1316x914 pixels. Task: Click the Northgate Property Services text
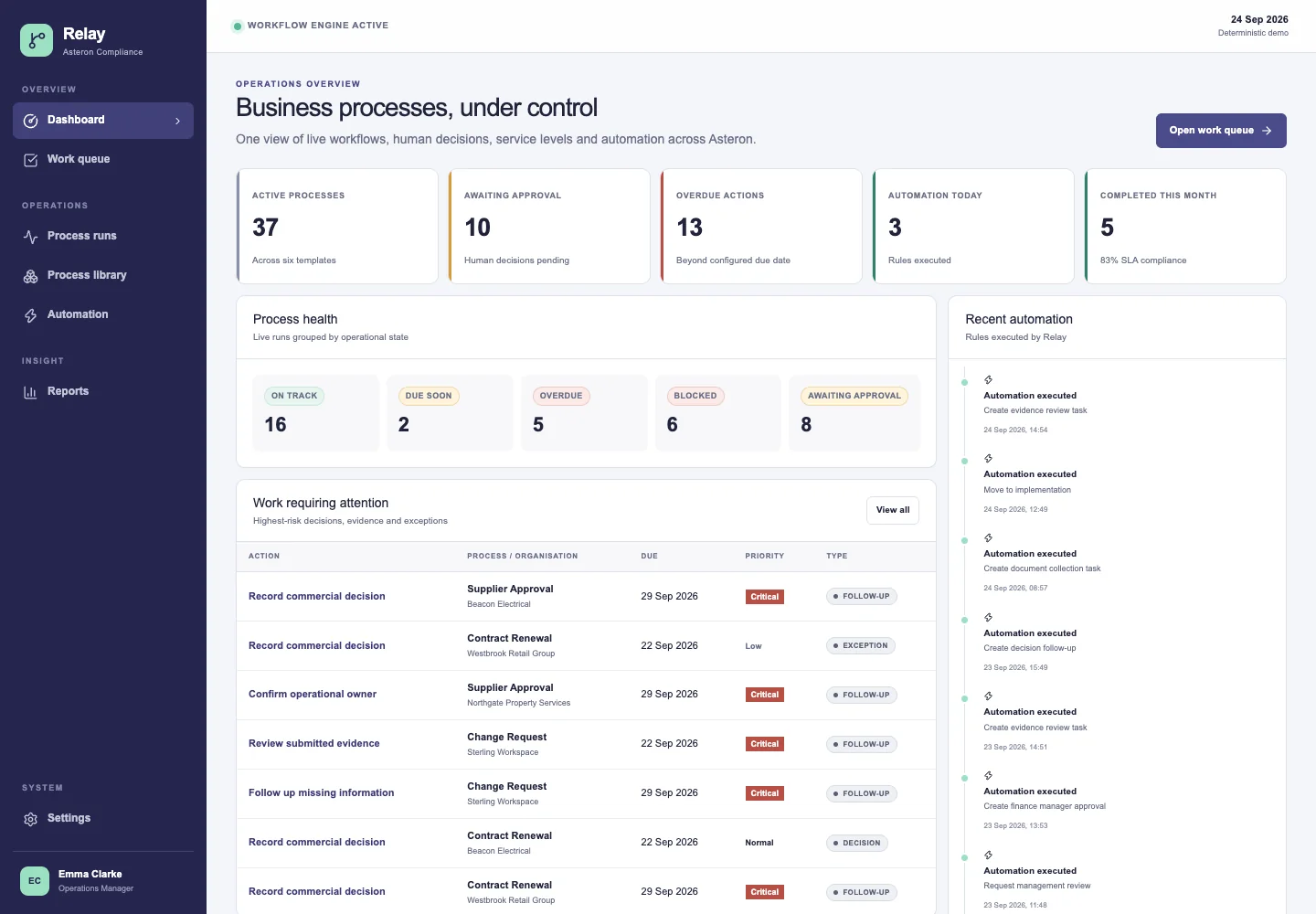pos(518,703)
